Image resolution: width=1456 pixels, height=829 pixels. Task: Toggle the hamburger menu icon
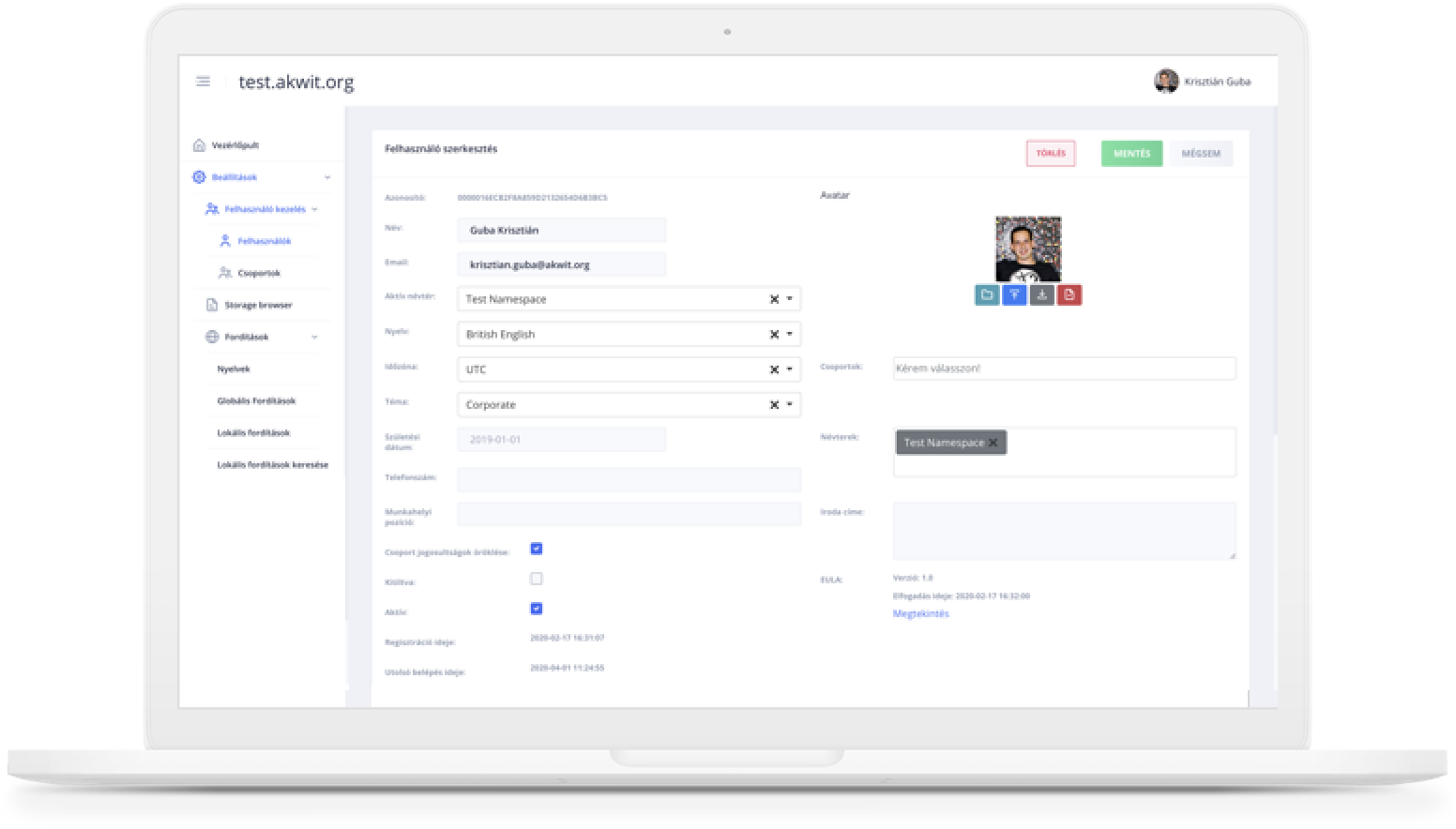[x=203, y=82]
